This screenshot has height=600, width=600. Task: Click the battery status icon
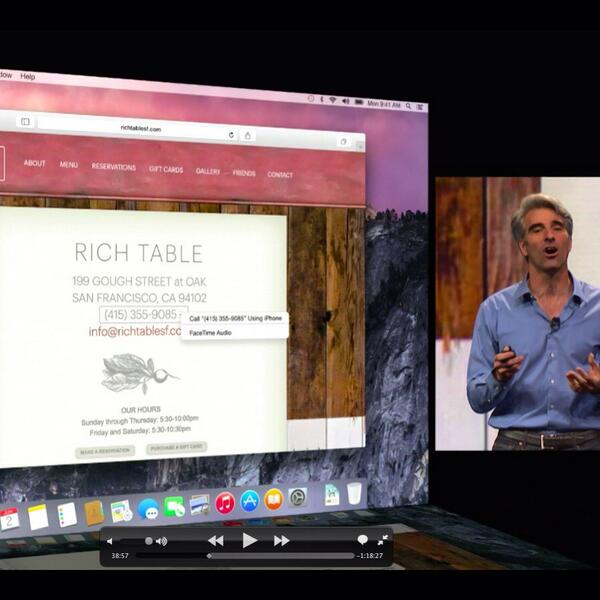coord(359,102)
